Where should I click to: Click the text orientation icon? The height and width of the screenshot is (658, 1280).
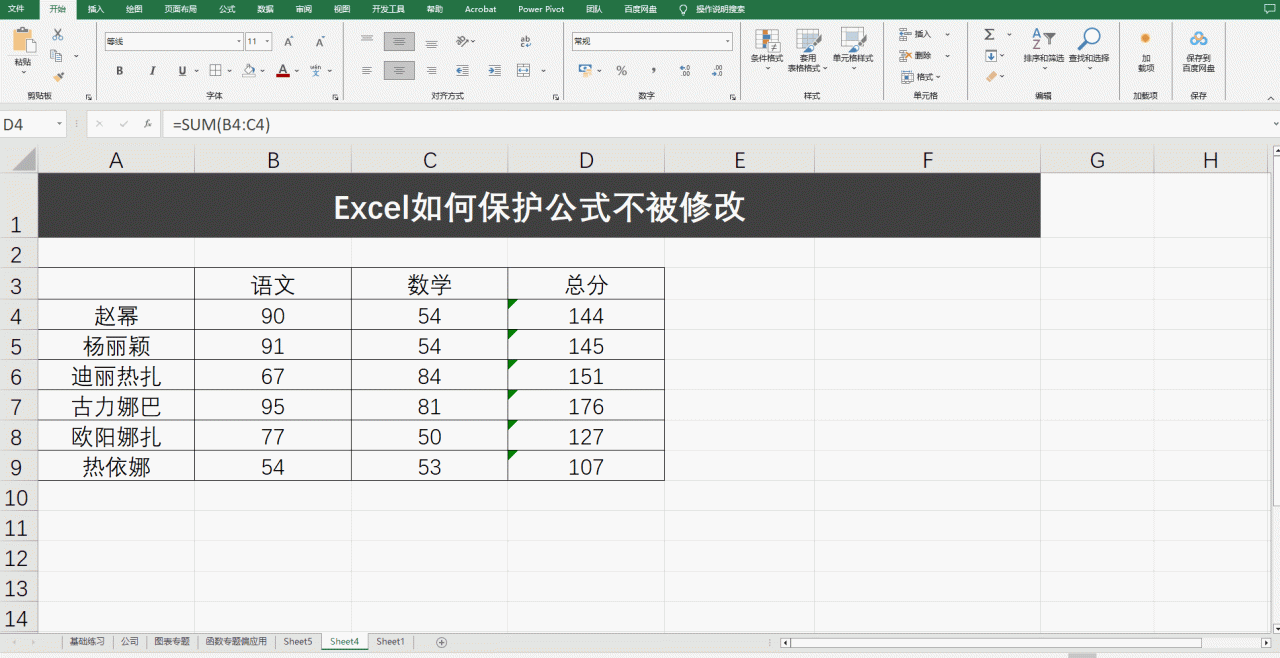point(462,42)
